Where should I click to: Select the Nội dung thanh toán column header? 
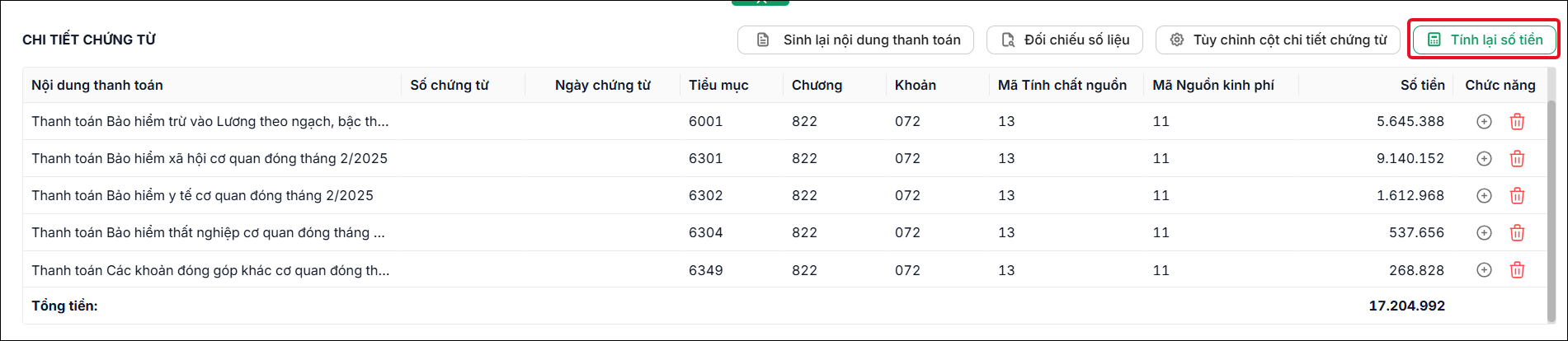tap(97, 85)
